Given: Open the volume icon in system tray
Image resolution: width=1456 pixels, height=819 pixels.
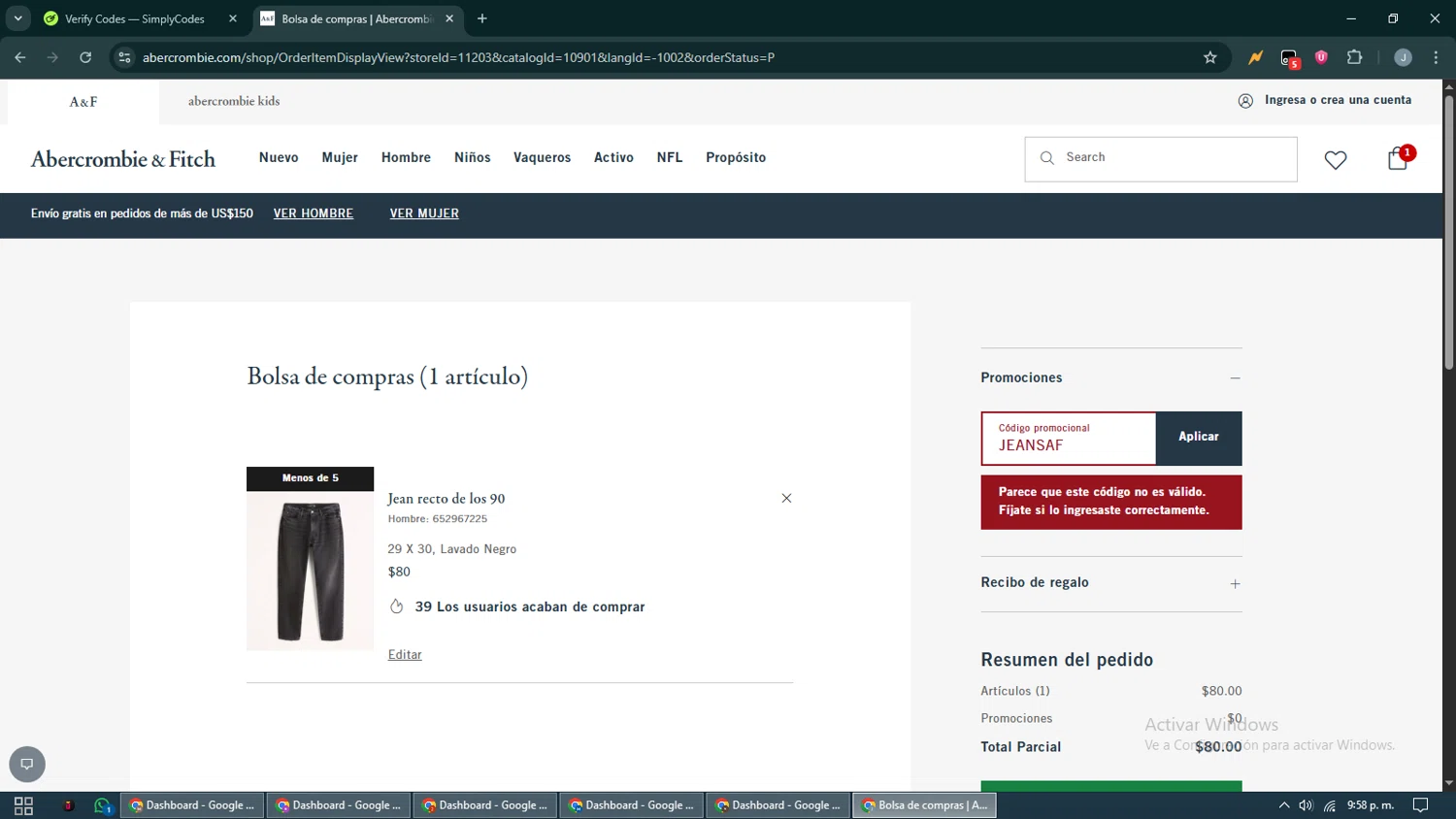Looking at the screenshot, I should [x=1306, y=805].
